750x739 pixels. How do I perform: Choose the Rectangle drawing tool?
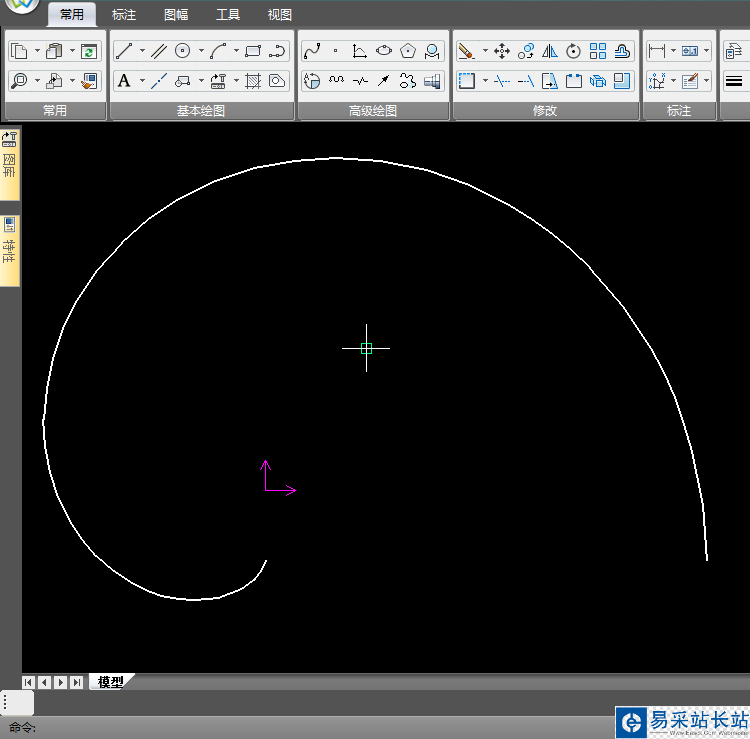pos(252,51)
